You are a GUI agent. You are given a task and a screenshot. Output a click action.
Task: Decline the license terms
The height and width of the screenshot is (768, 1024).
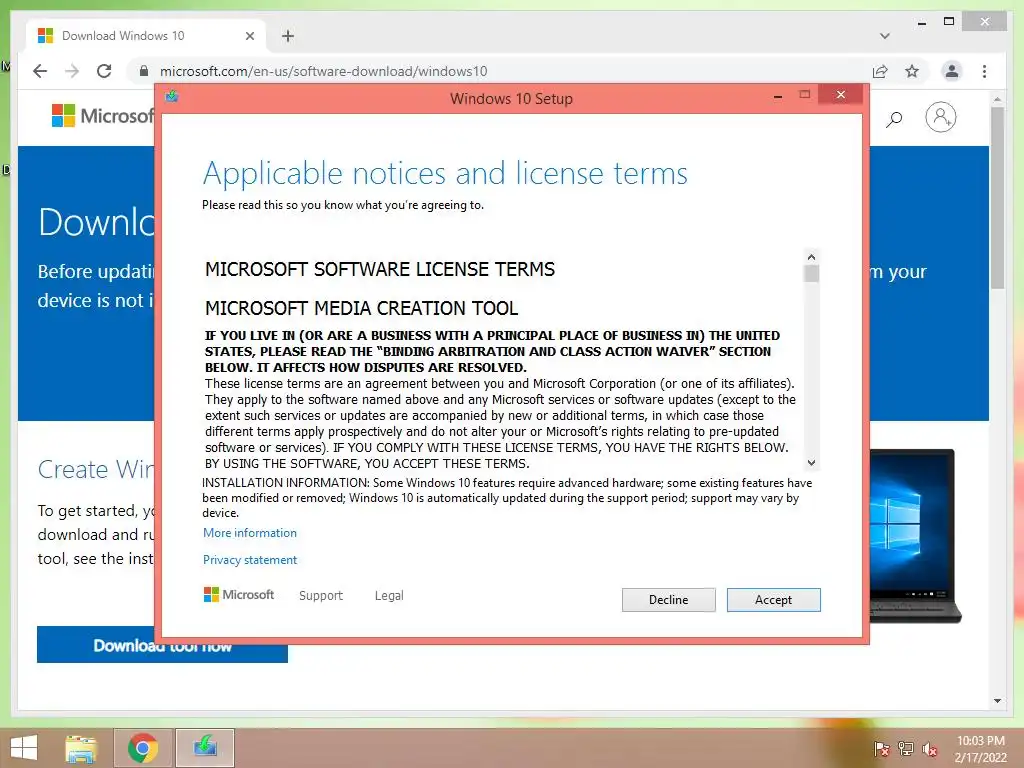tap(668, 600)
